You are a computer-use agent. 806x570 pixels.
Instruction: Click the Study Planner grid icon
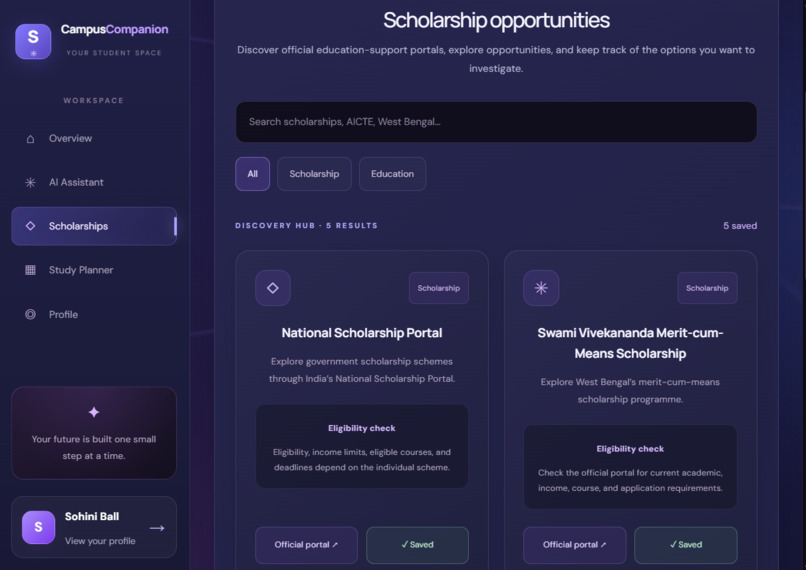click(x=30, y=270)
